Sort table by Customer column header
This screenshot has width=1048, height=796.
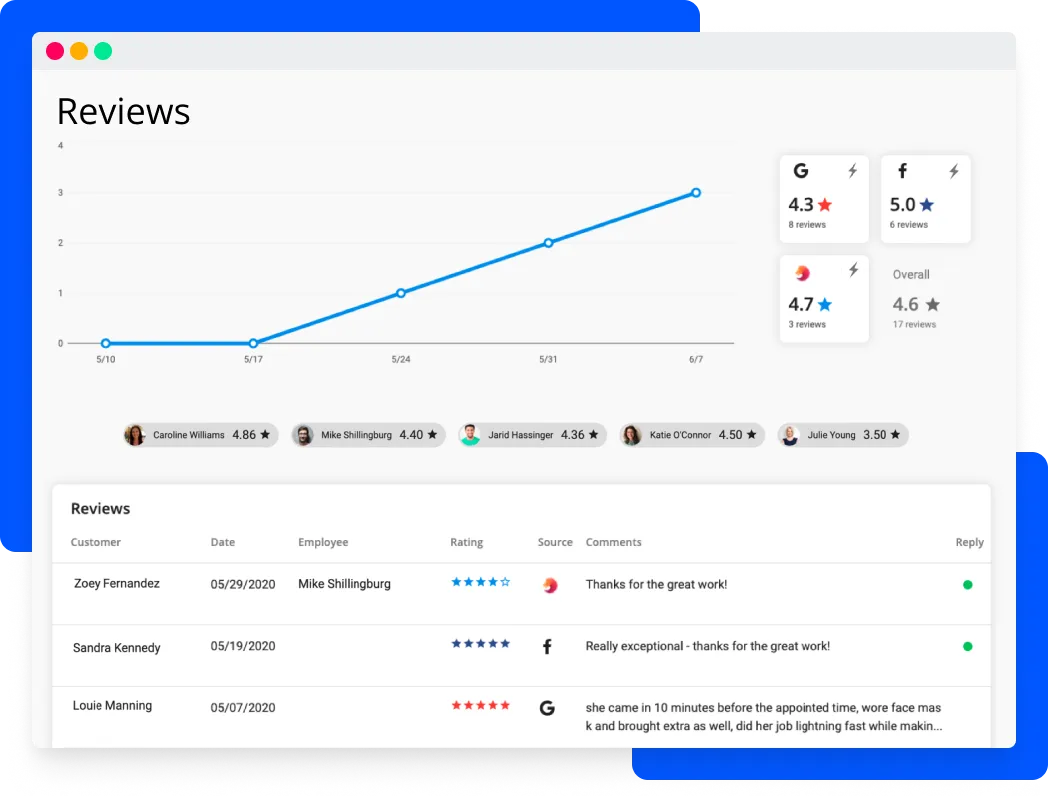(96, 542)
